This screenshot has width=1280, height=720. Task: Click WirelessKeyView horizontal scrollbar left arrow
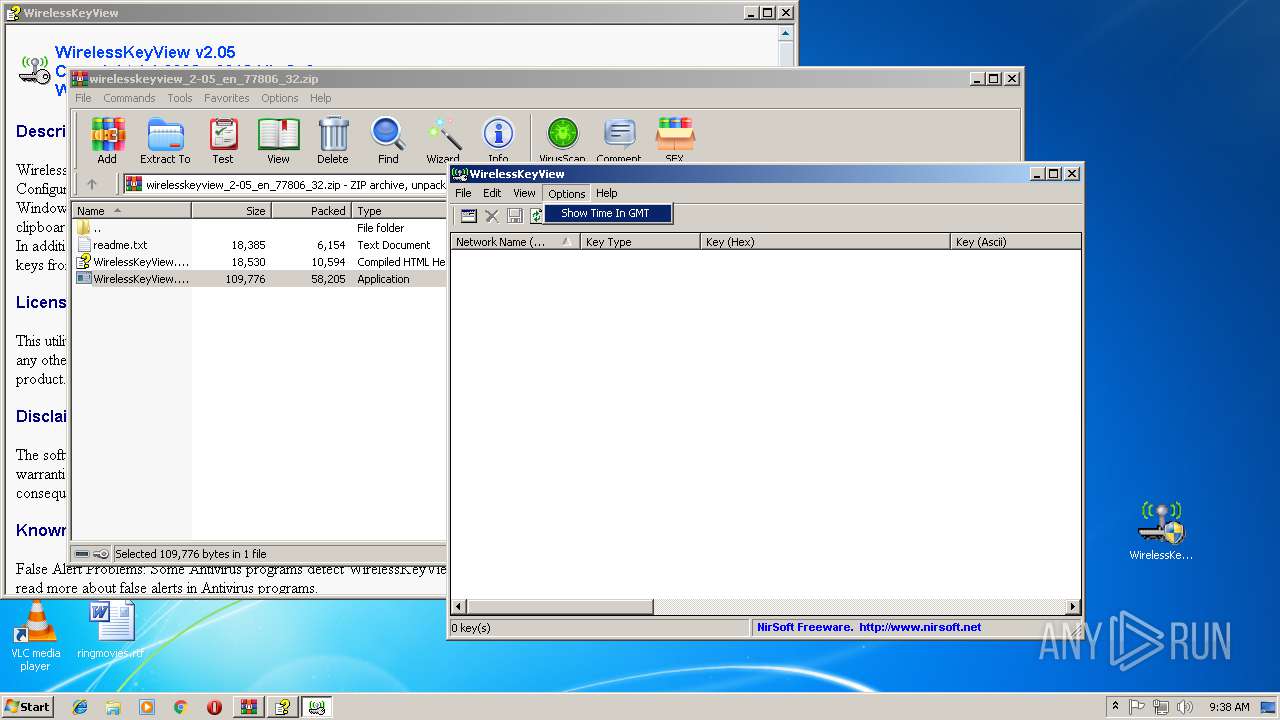459,607
